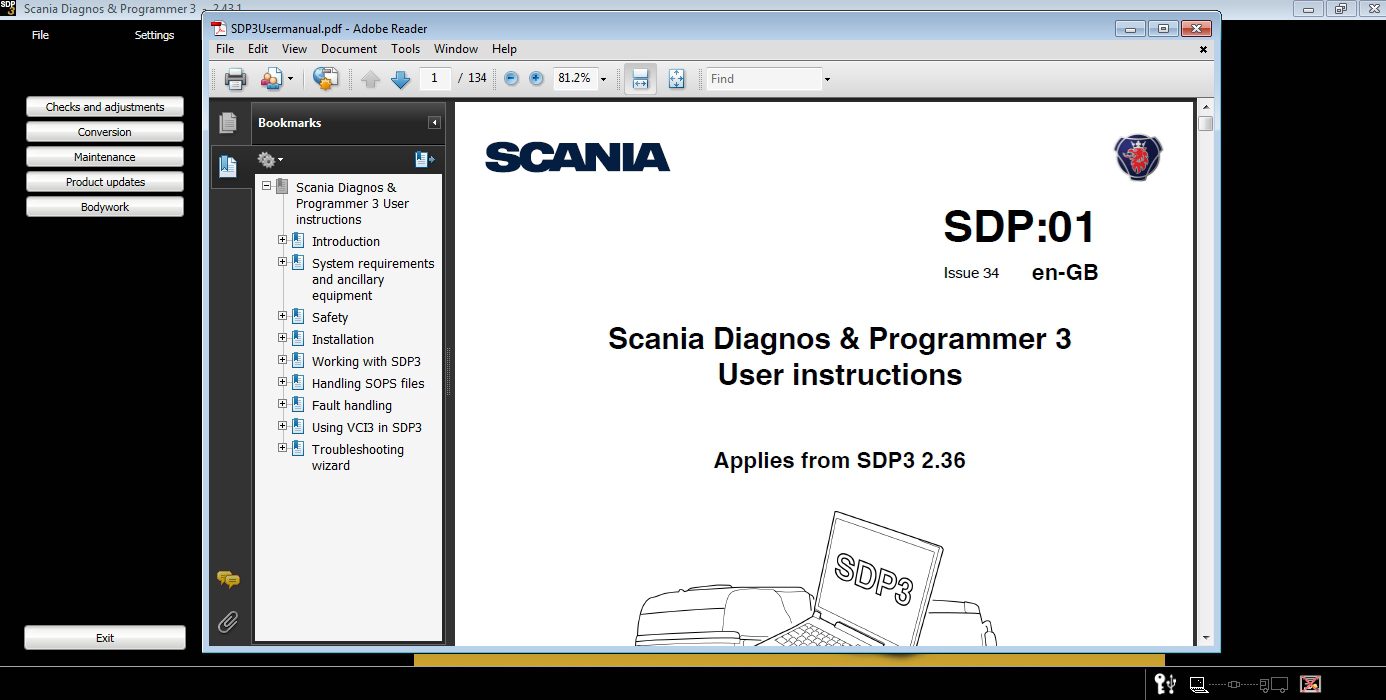
Task: Click the Email document icon
Action: point(271,77)
